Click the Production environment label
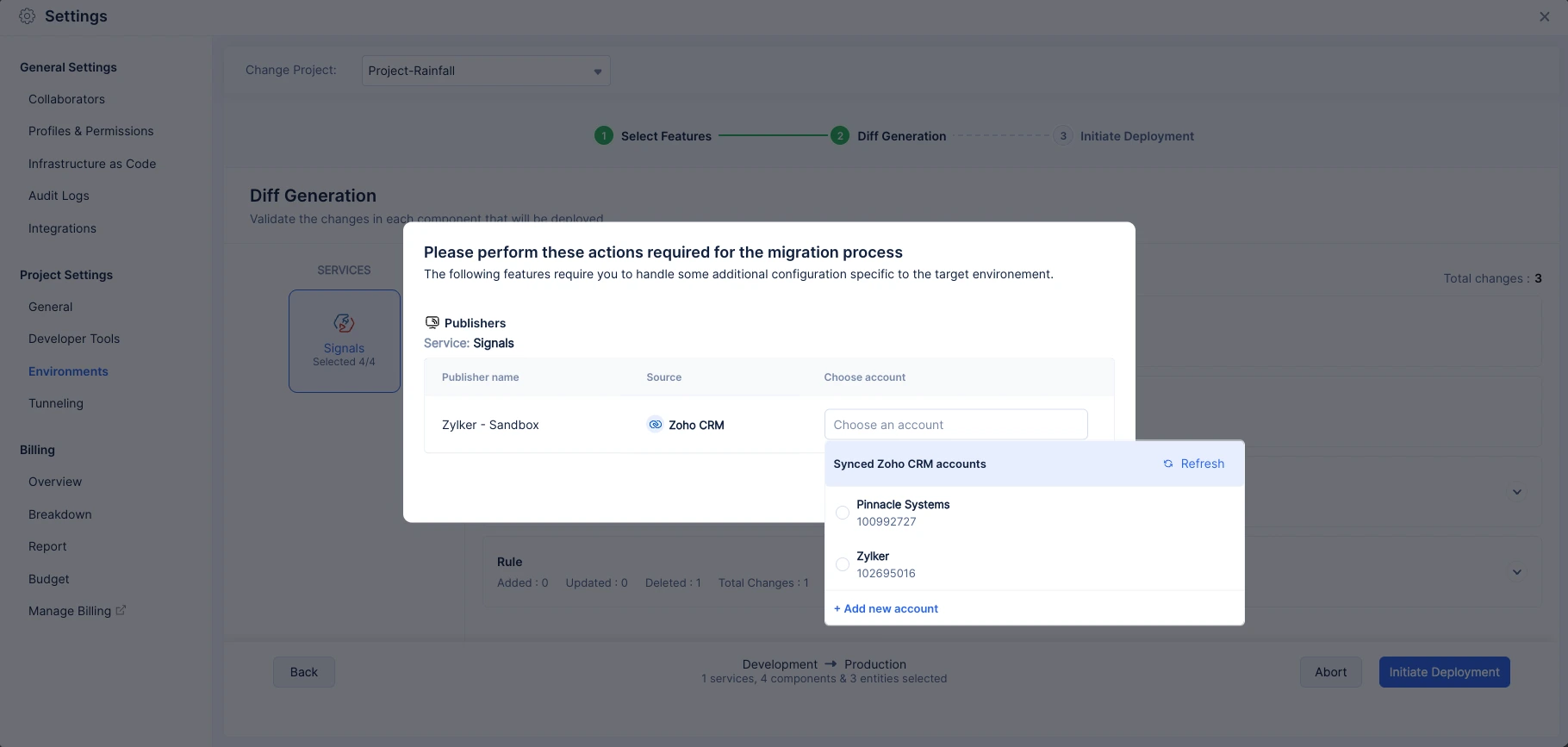 (x=875, y=664)
